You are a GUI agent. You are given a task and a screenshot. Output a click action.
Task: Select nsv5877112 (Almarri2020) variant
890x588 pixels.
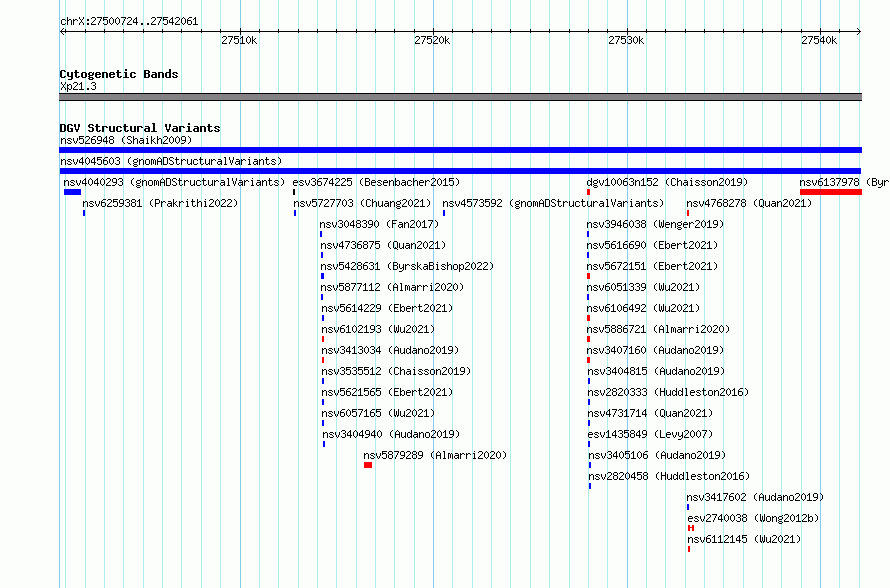point(392,287)
